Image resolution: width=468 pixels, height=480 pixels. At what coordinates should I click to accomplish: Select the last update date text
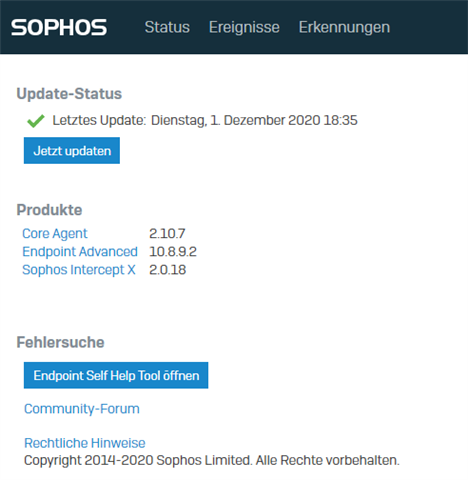pyautogui.click(x=254, y=121)
